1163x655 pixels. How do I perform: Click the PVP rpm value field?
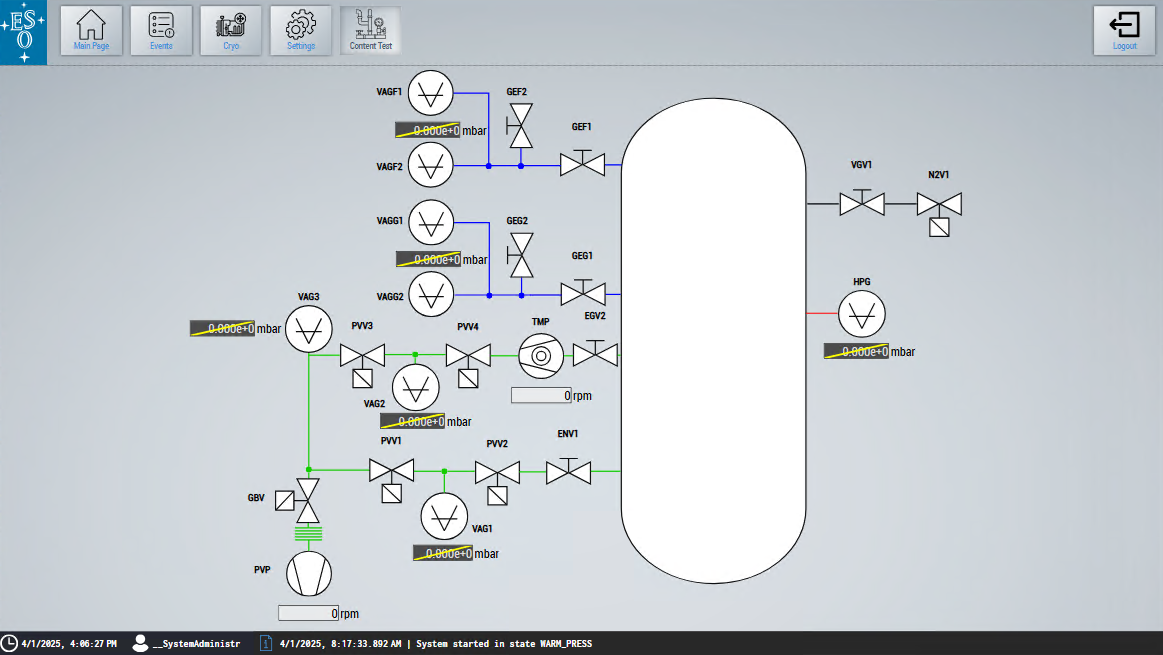point(308,614)
